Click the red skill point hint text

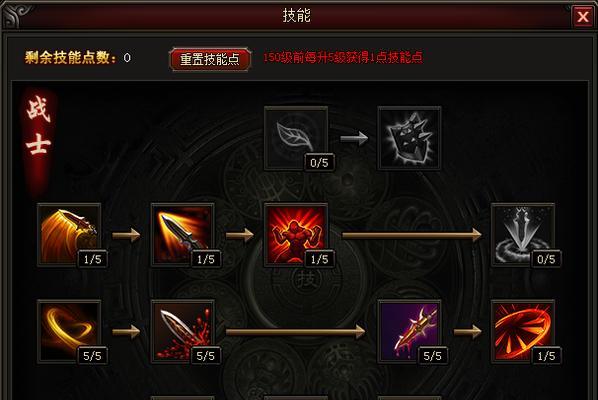[343, 57]
